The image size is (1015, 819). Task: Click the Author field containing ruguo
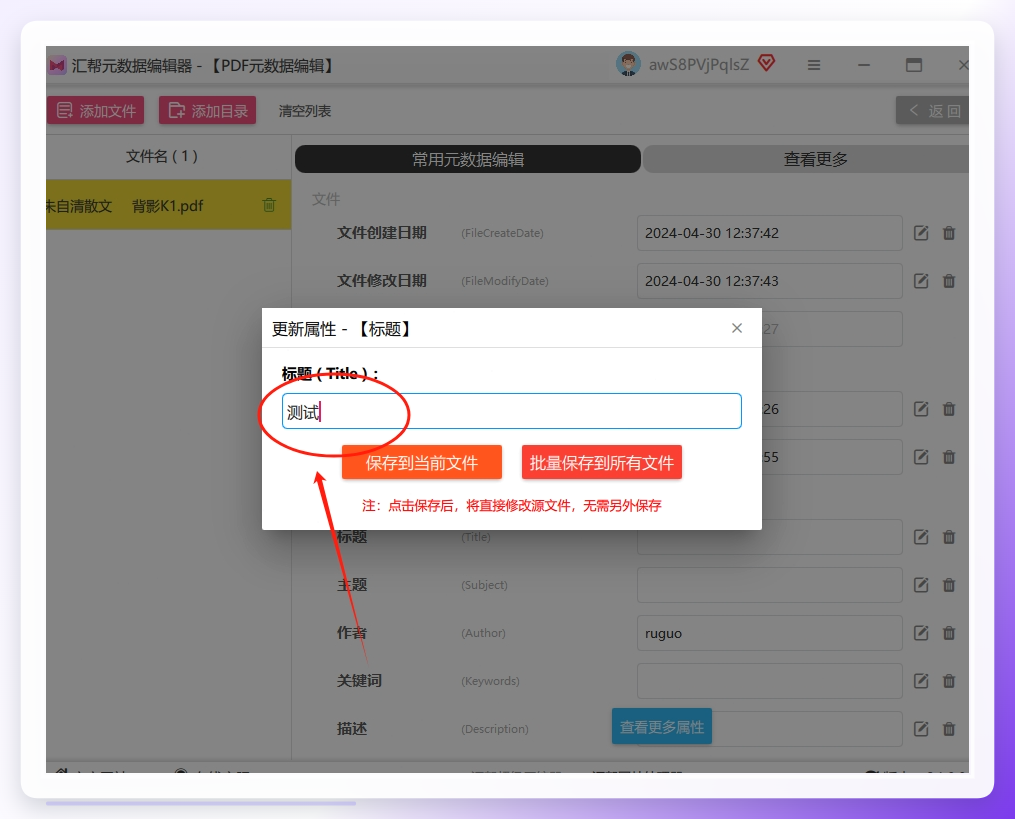[770, 633]
